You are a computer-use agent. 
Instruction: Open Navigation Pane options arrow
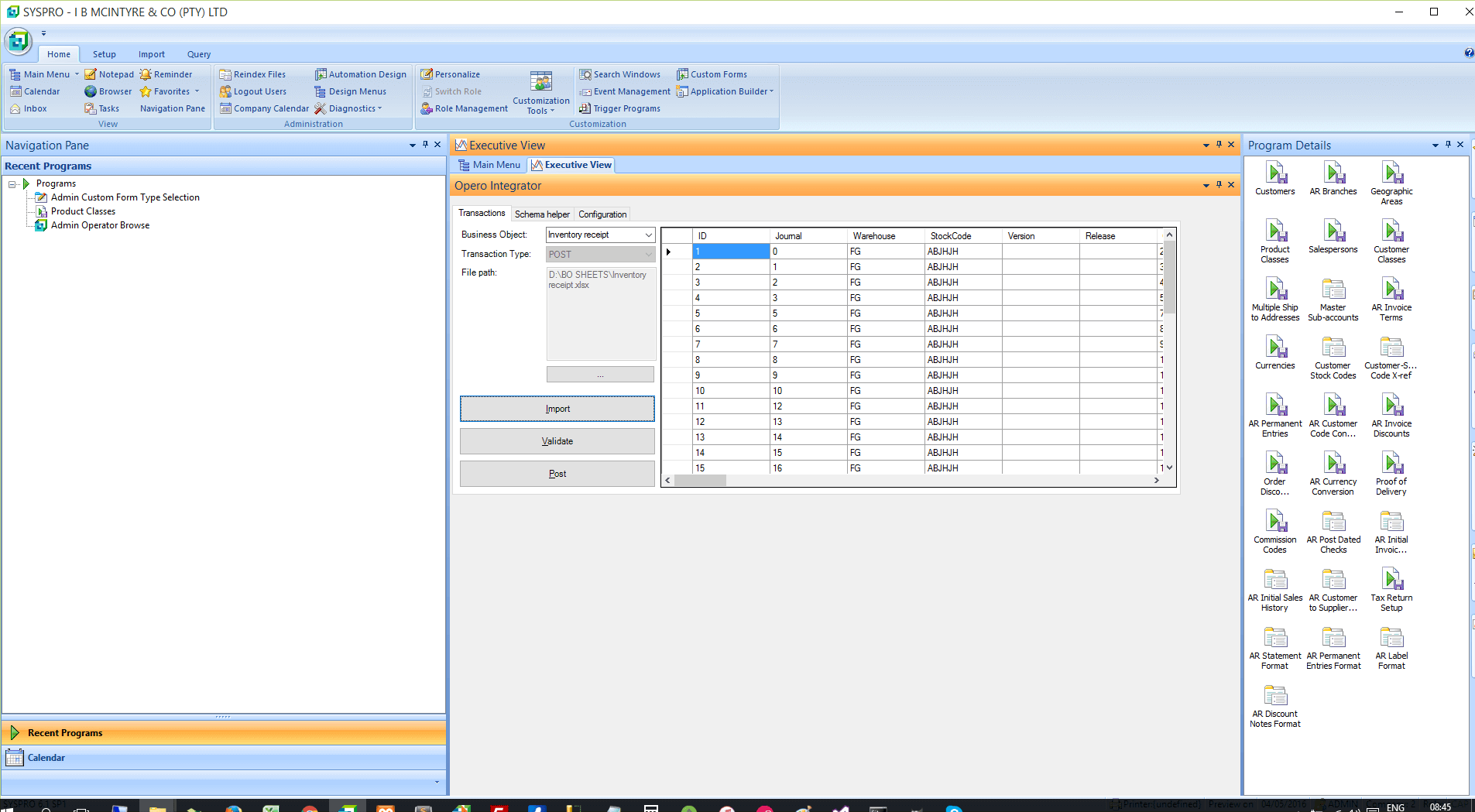[412, 146]
